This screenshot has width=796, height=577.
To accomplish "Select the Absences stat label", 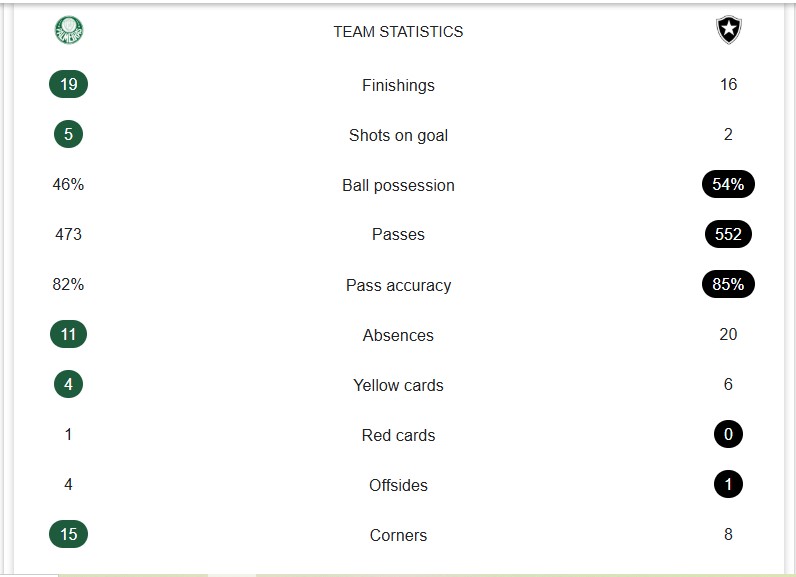I will [x=398, y=336].
